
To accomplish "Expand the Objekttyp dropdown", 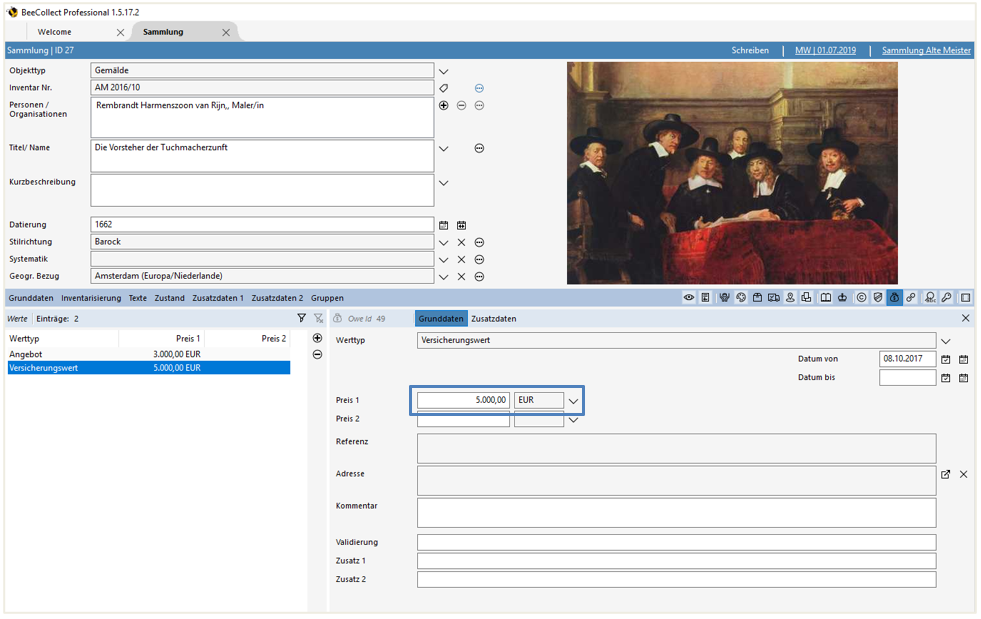I will pos(443,71).
